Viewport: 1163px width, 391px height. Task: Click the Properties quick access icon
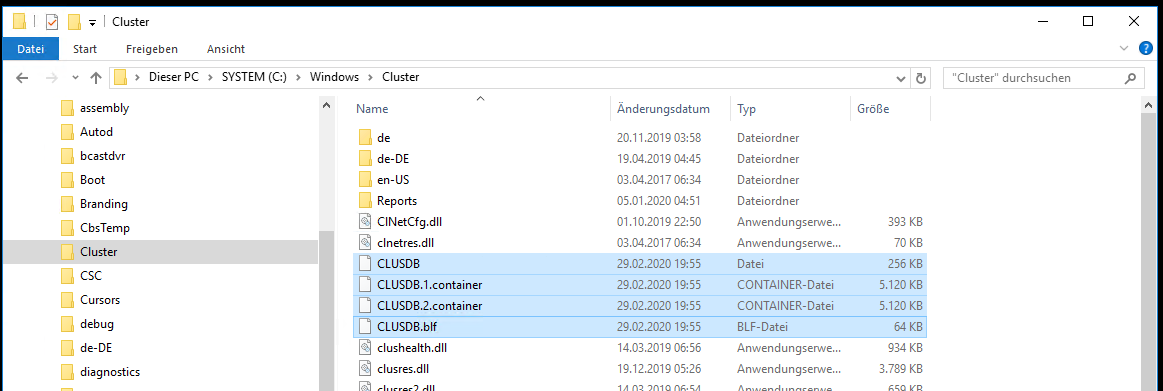[51, 22]
